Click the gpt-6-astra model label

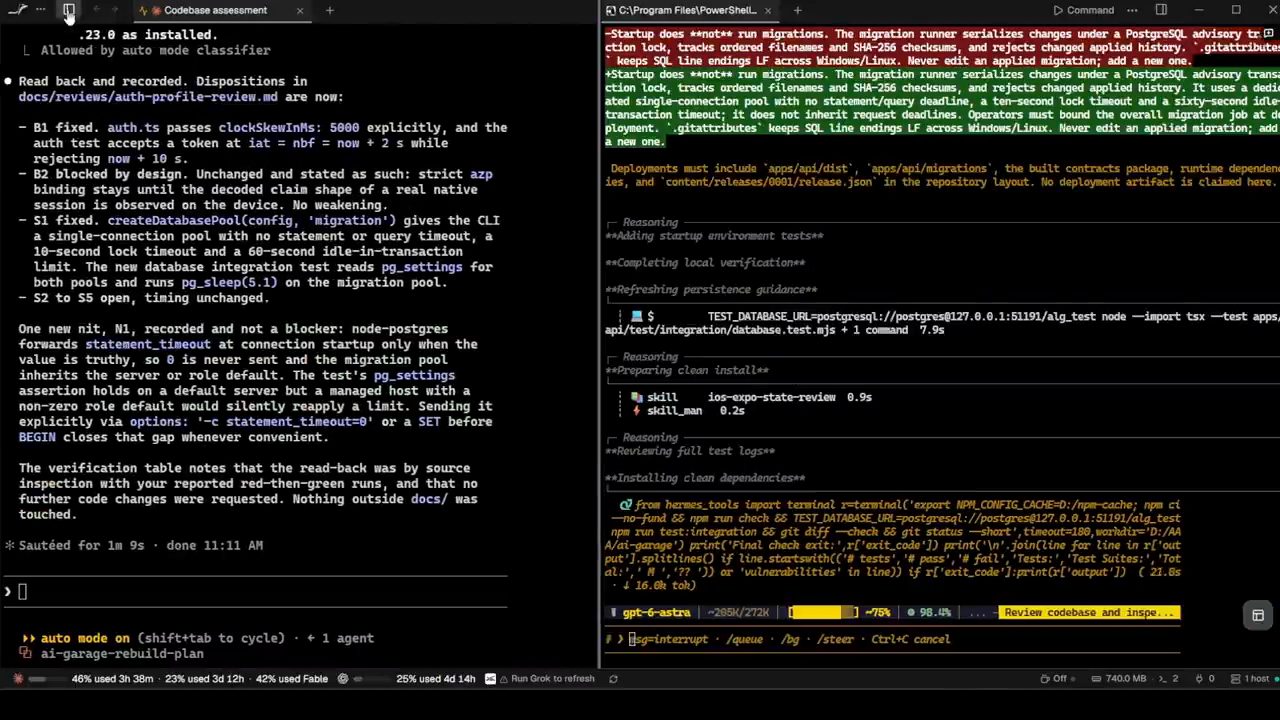pos(655,612)
